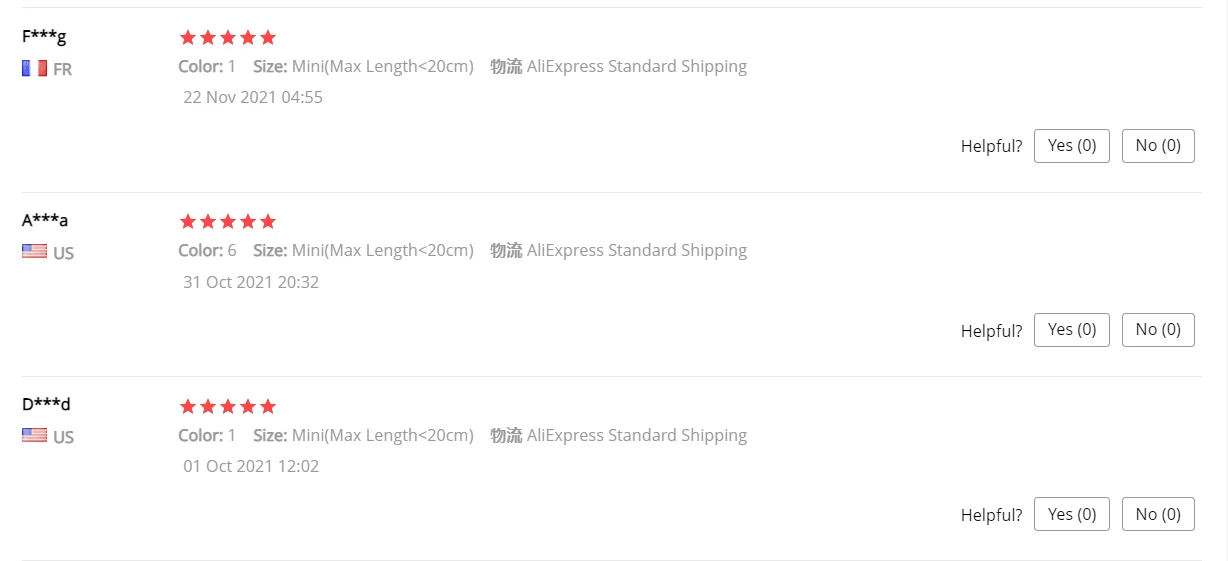Click the US flag under A***a

tap(34, 252)
